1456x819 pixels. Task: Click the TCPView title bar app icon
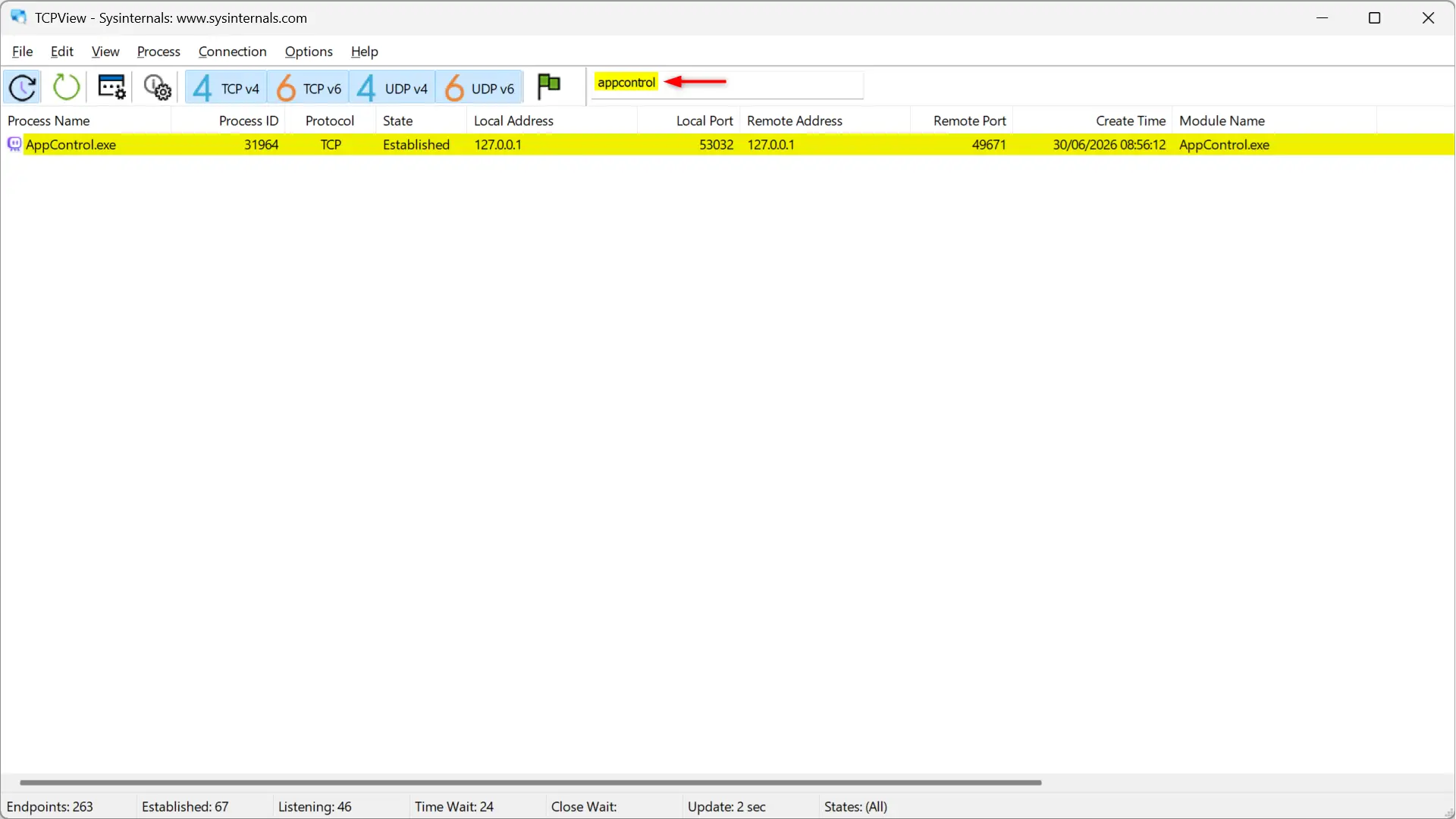18,17
